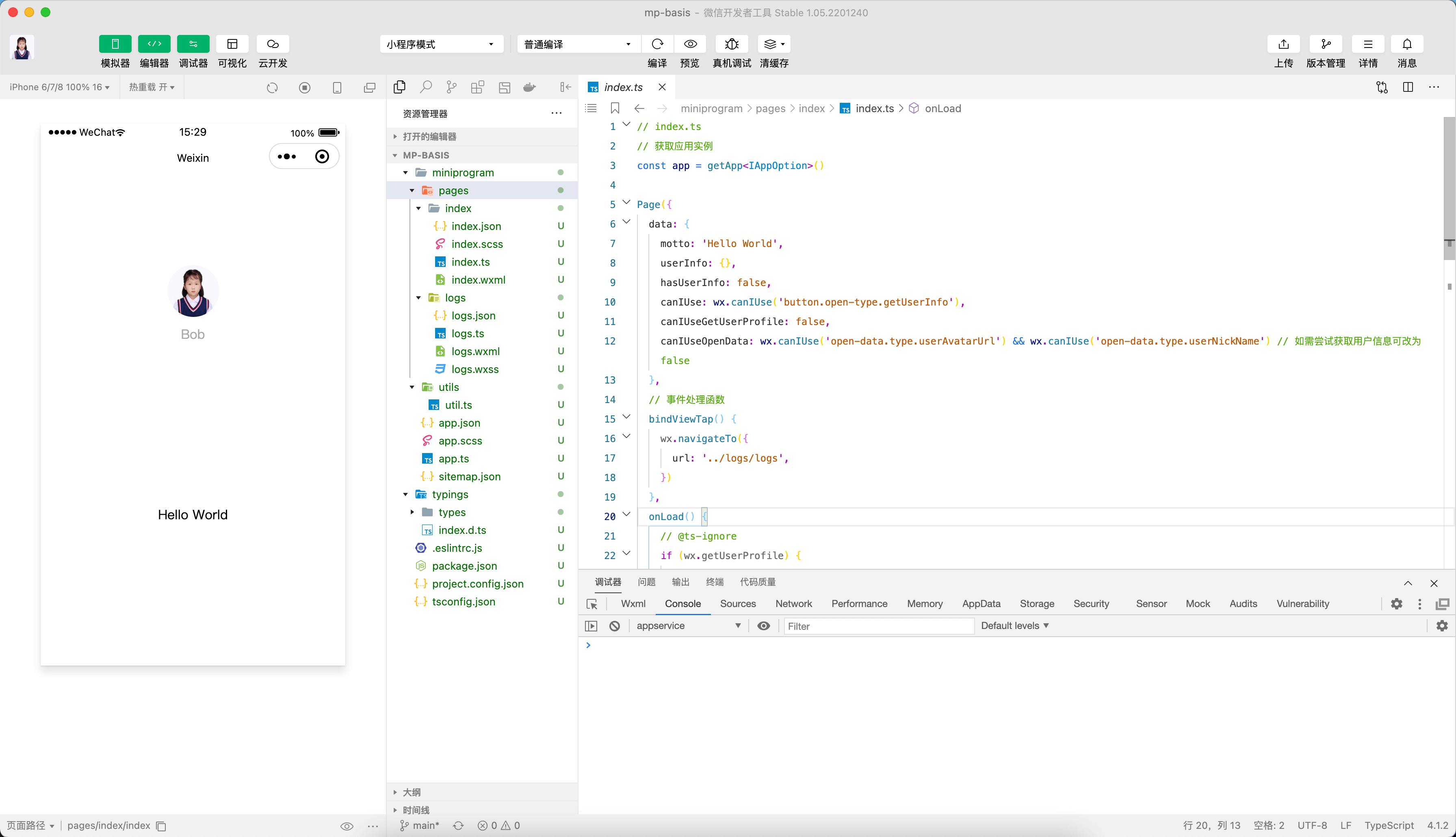Open the source control branch icon
The width and height of the screenshot is (1456, 837).
[452, 87]
